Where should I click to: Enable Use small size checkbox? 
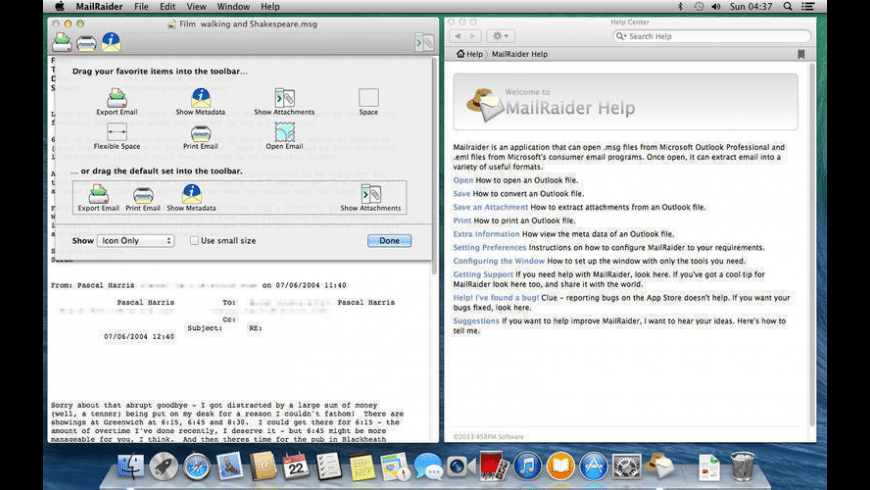point(194,240)
